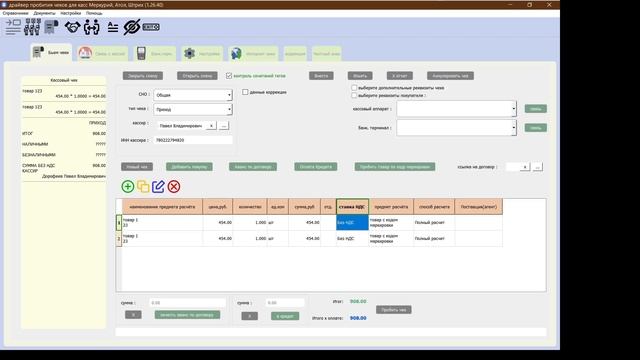Screen dimensions: 640x360
Task: Click the X-отчет button
Action: (400, 76)
